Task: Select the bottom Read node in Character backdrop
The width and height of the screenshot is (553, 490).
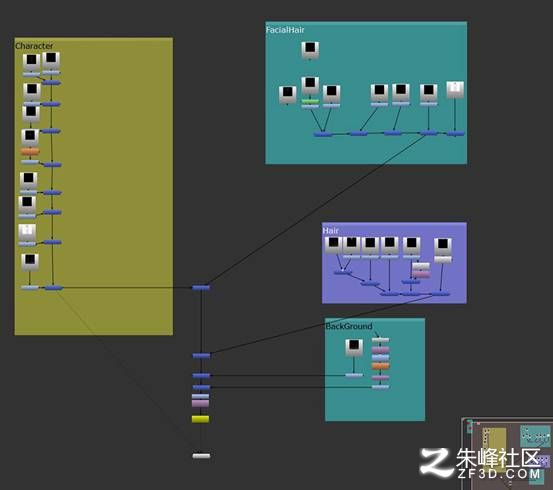Action: click(x=30, y=262)
